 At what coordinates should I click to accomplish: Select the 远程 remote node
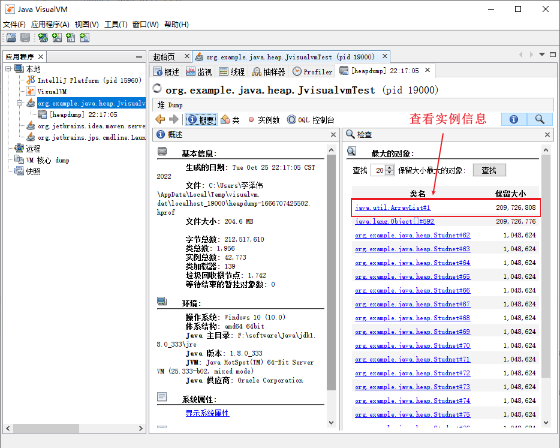click(x=27, y=148)
